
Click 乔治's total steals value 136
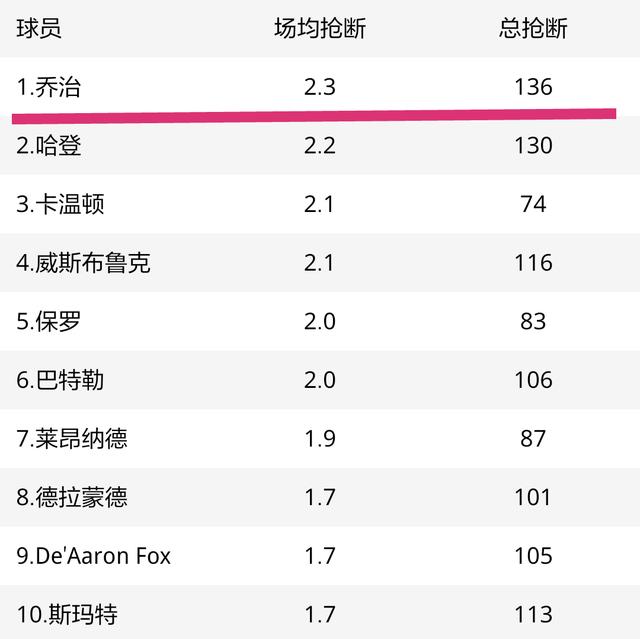(x=533, y=87)
